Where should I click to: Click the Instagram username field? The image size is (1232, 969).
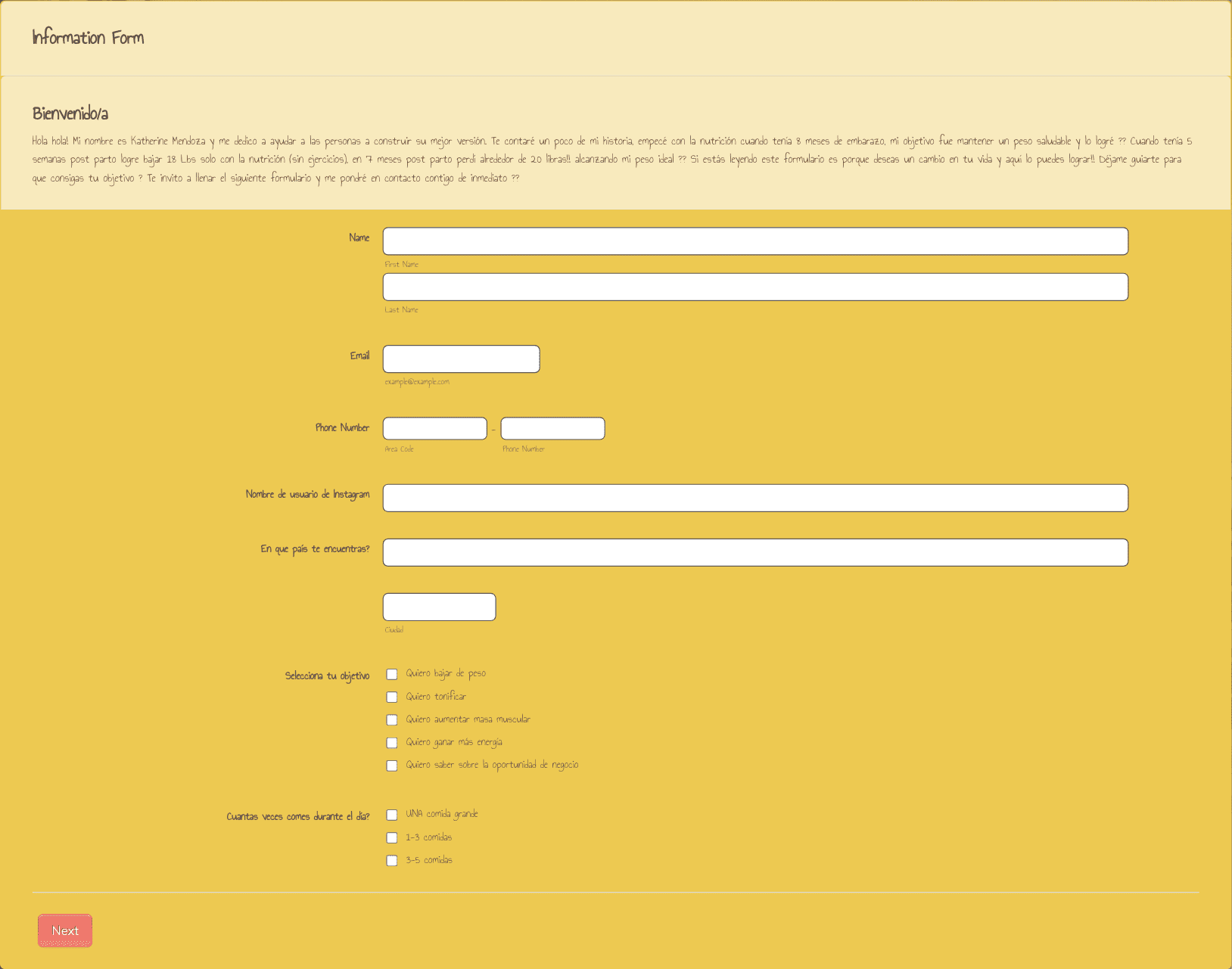pos(754,498)
